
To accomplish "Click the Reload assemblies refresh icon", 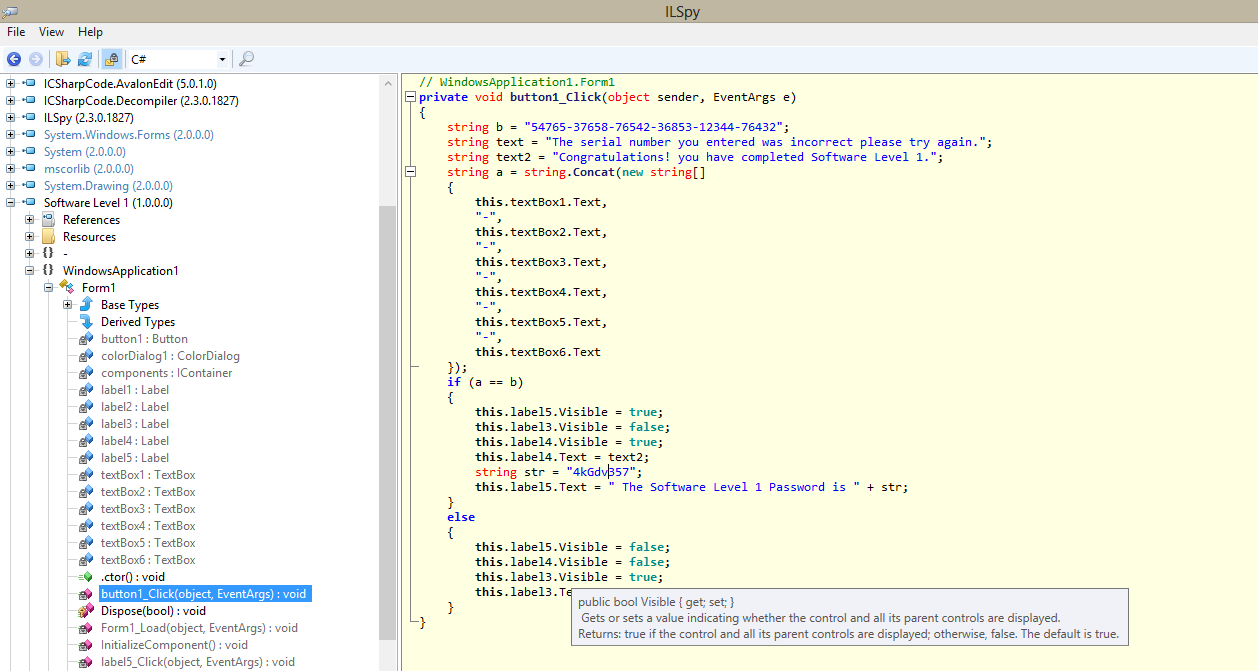I will point(85,59).
